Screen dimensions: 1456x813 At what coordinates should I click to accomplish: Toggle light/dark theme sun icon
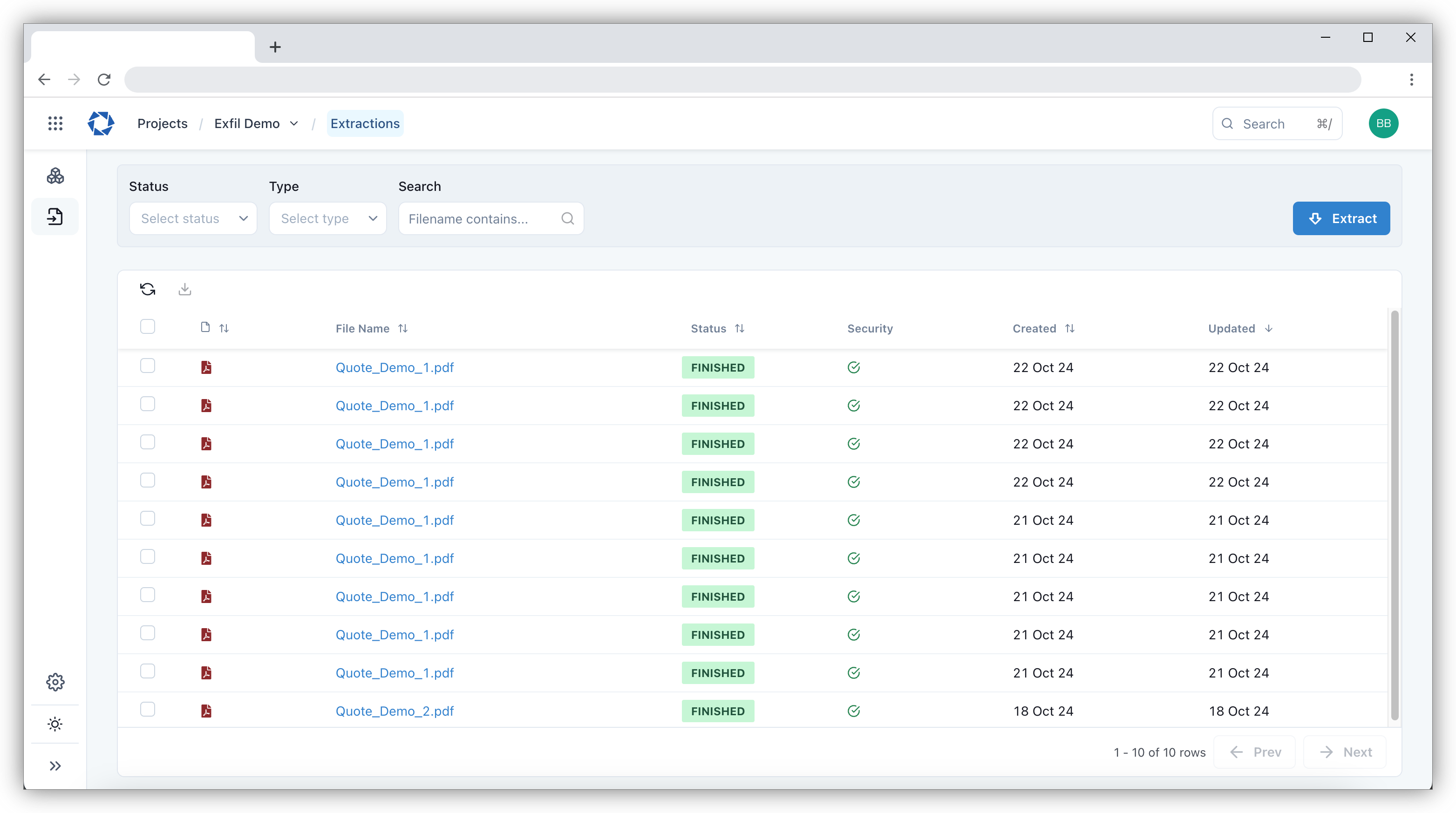[55, 724]
